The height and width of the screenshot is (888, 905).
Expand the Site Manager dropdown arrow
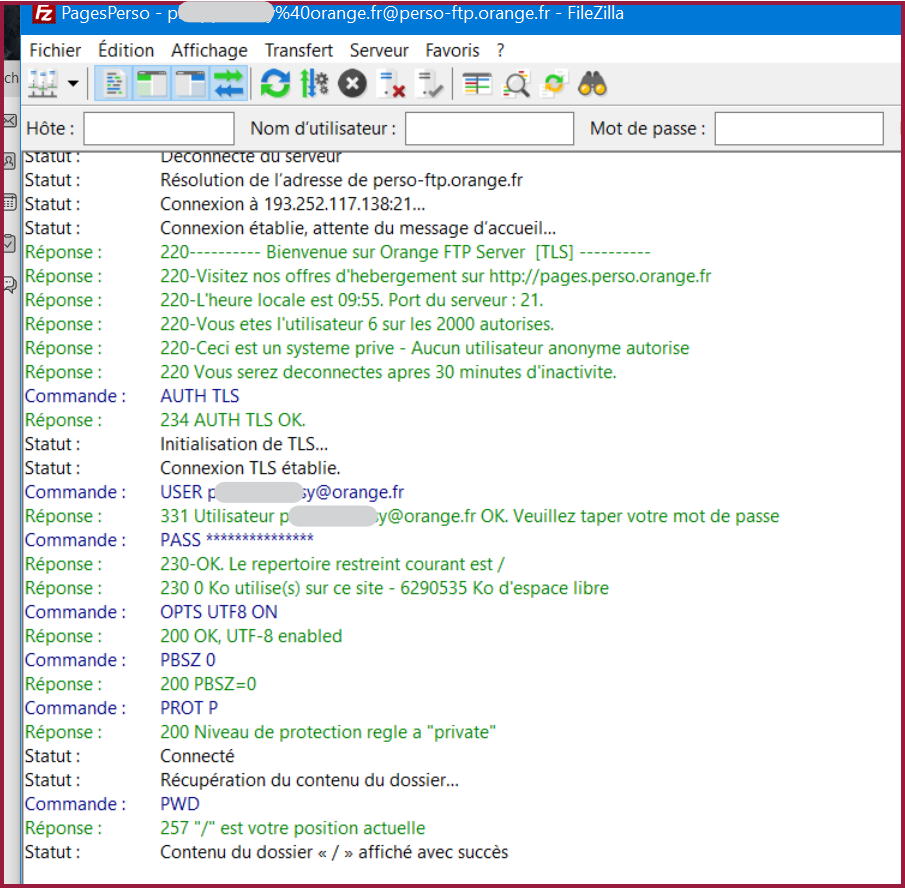click(x=73, y=85)
